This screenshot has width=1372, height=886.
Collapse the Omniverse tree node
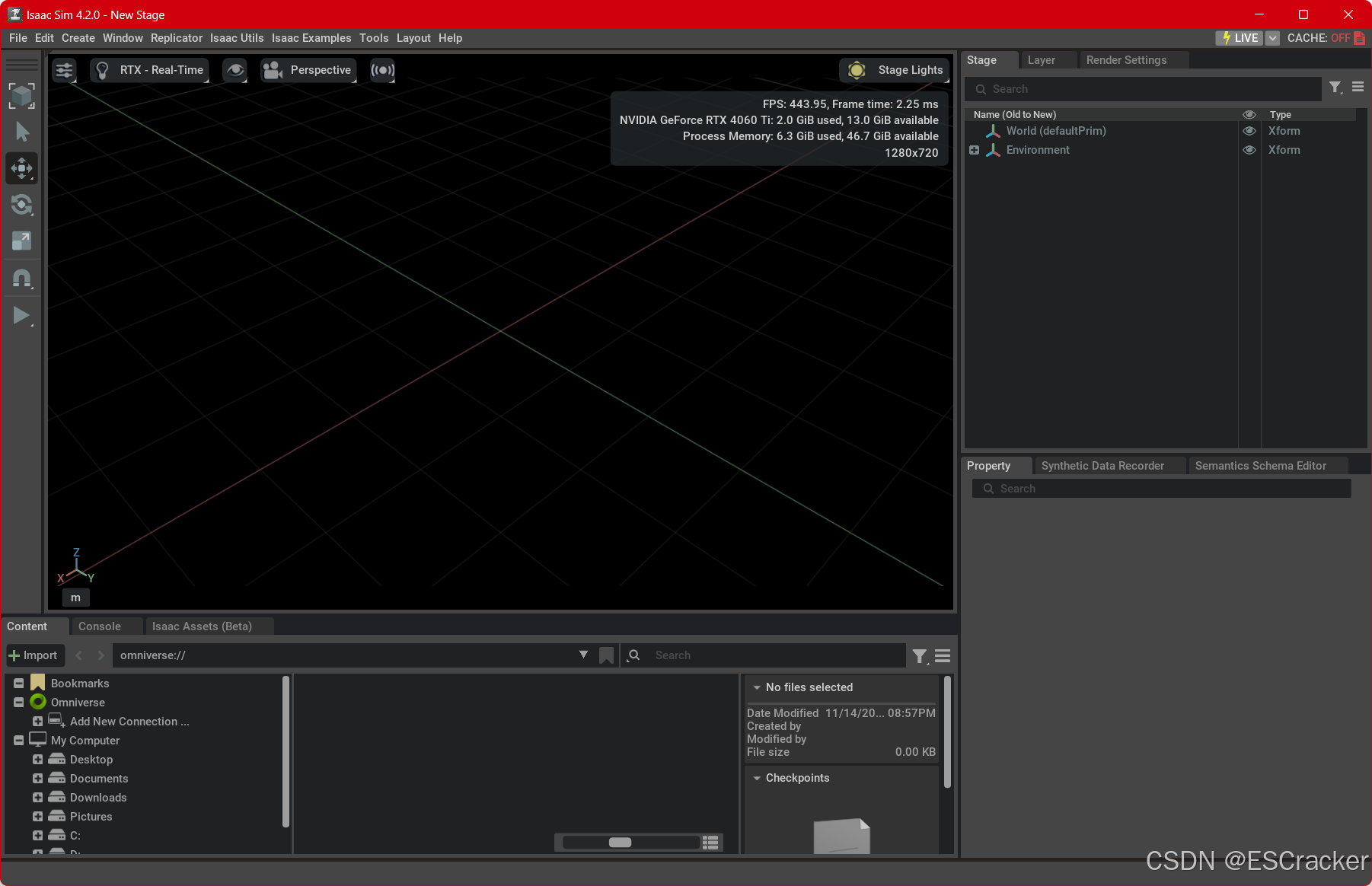[x=19, y=703]
